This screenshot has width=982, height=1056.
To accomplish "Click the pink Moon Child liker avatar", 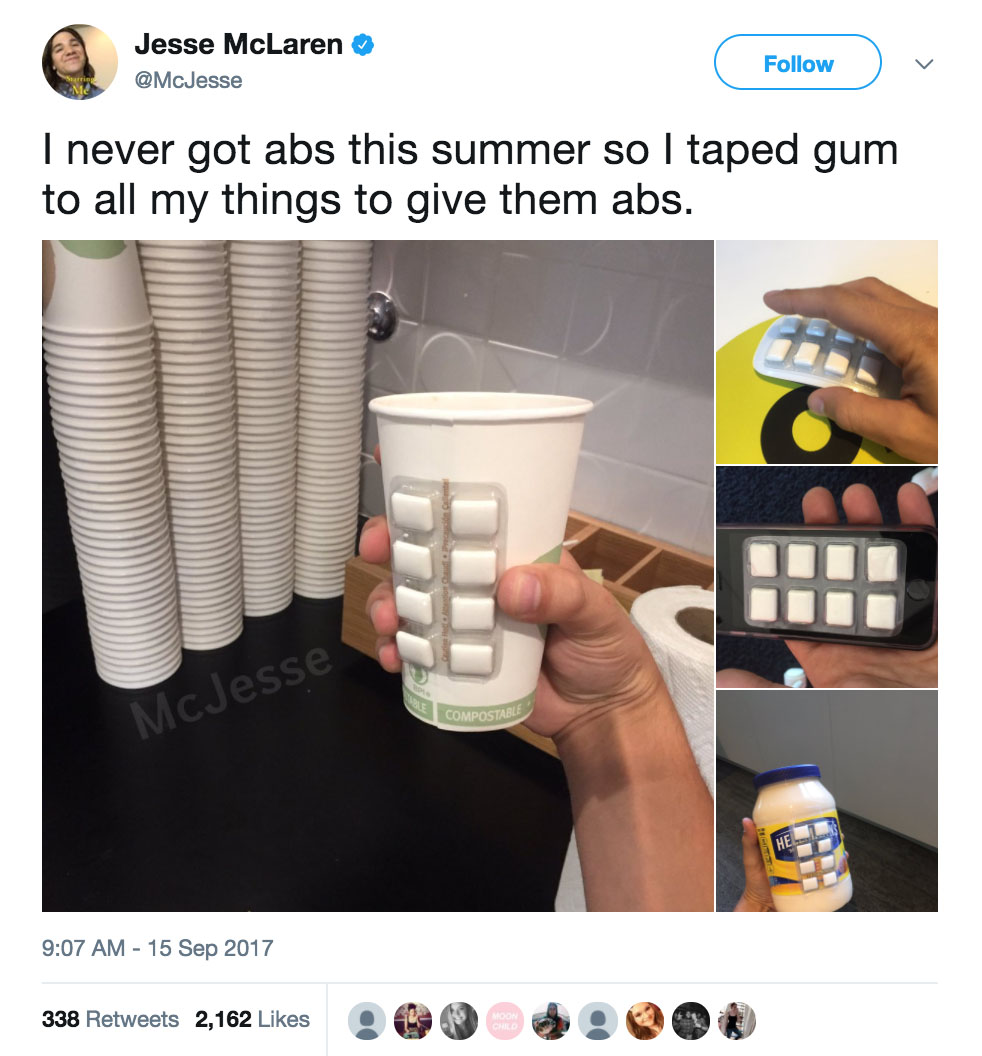I will tap(505, 1020).
